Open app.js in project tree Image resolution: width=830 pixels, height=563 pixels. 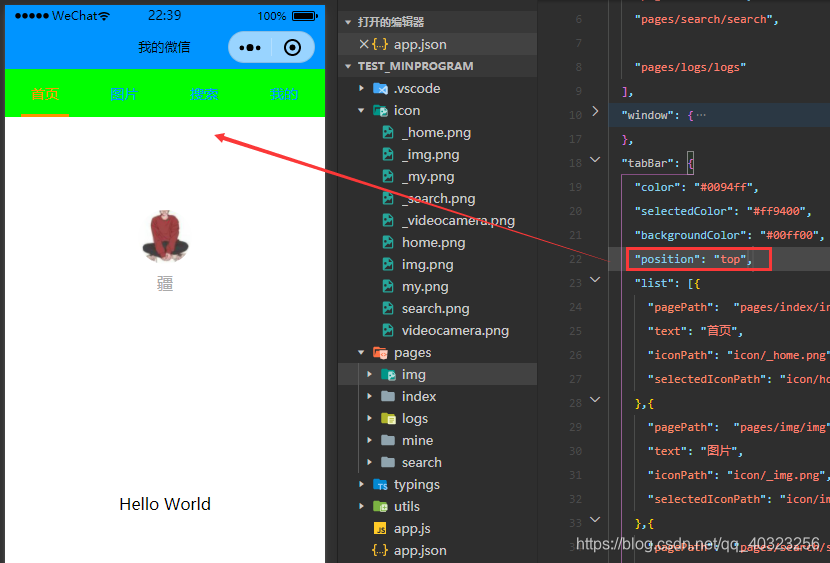(x=412, y=529)
